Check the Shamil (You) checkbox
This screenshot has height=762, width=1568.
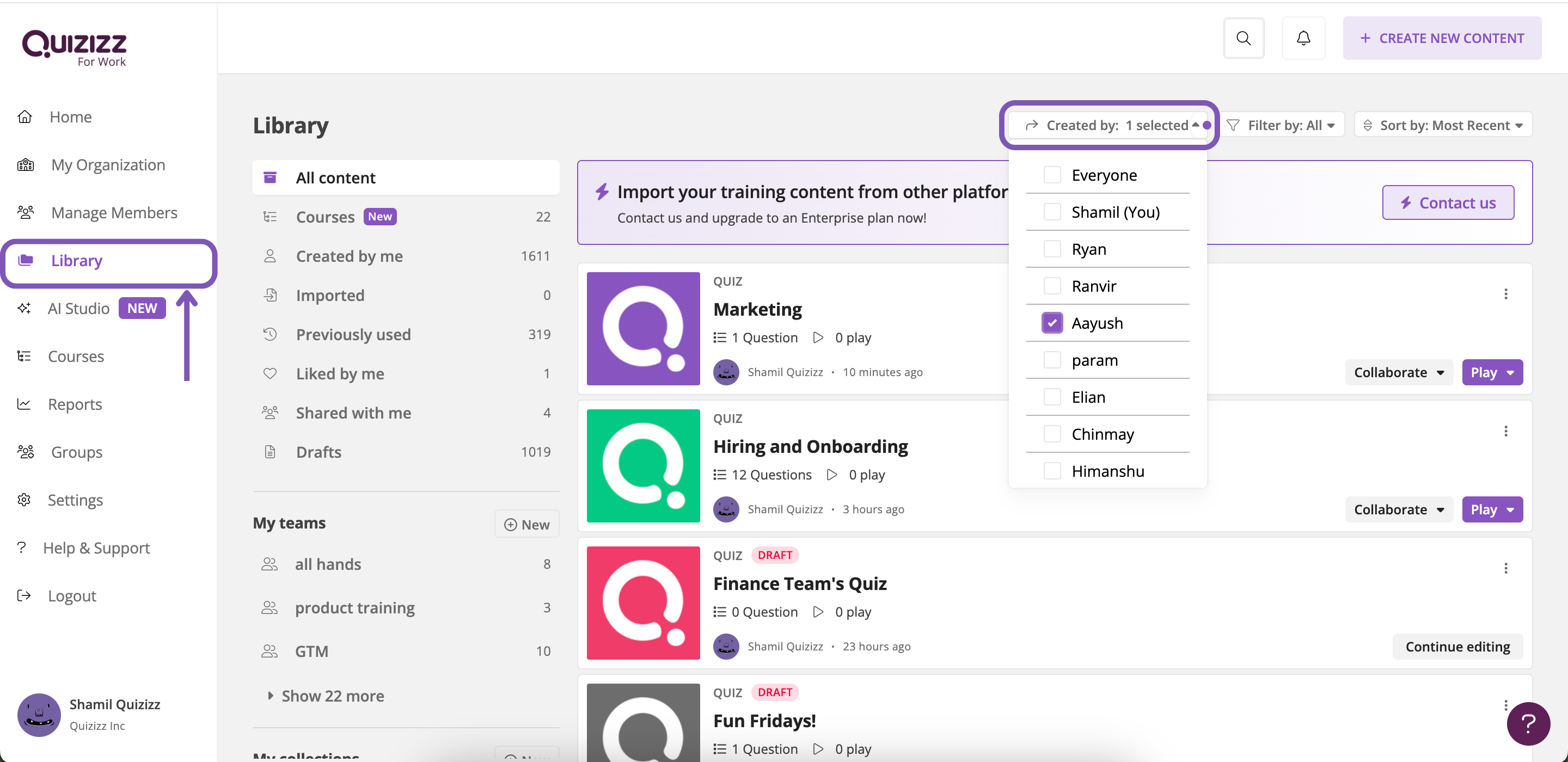(1052, 212)
